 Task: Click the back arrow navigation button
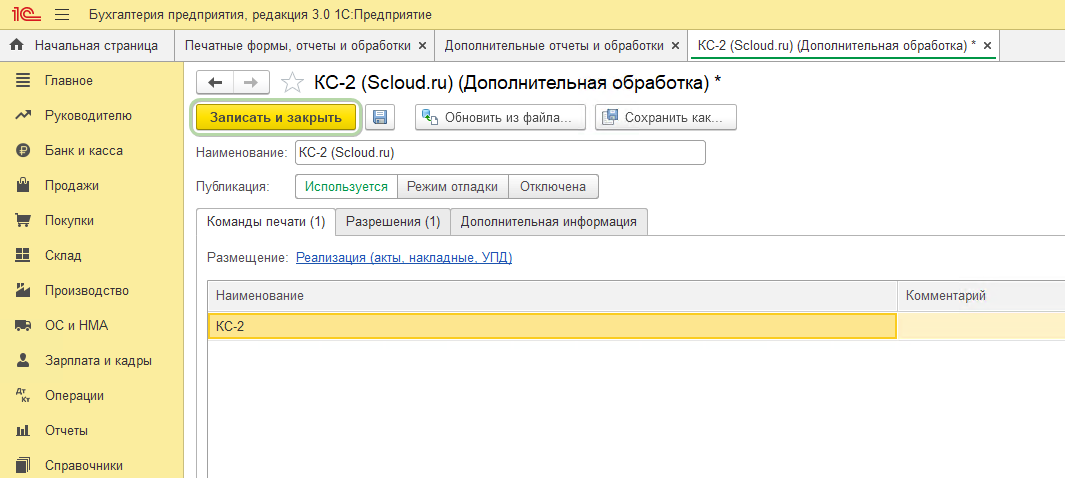(x=215, y=82)
